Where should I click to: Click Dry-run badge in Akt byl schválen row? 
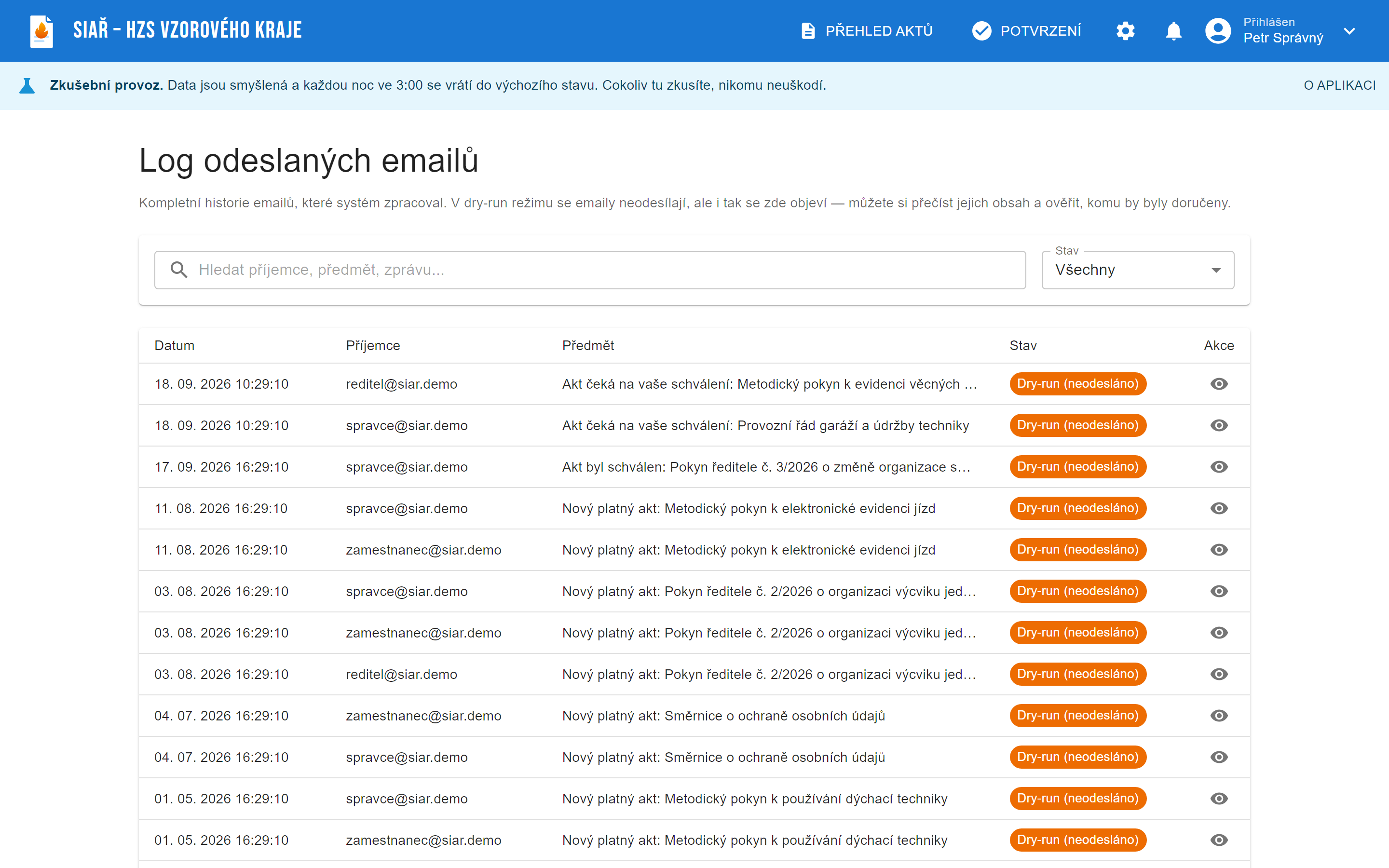click(1078, 467)
